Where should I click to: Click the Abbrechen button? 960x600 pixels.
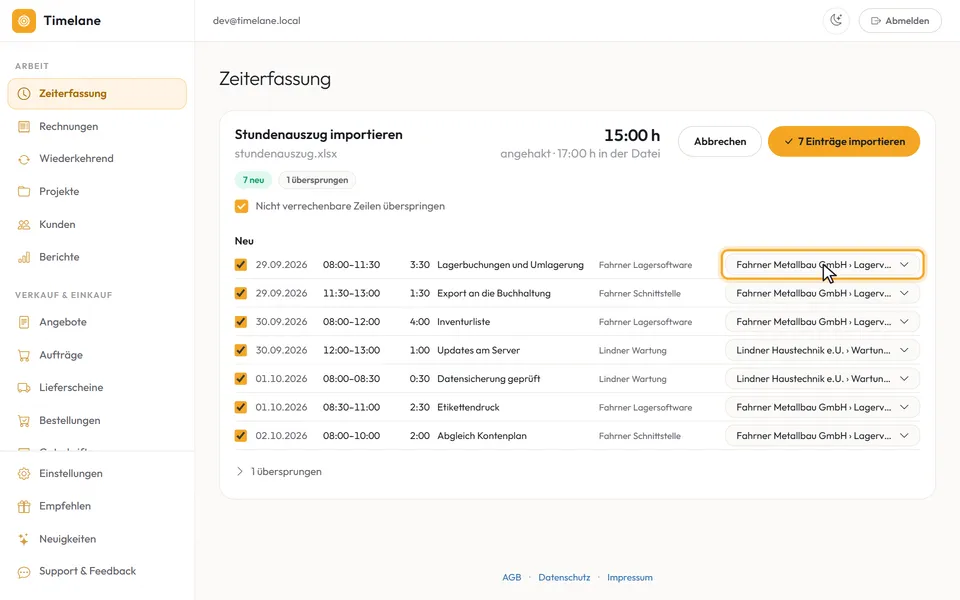coord(719,141)
